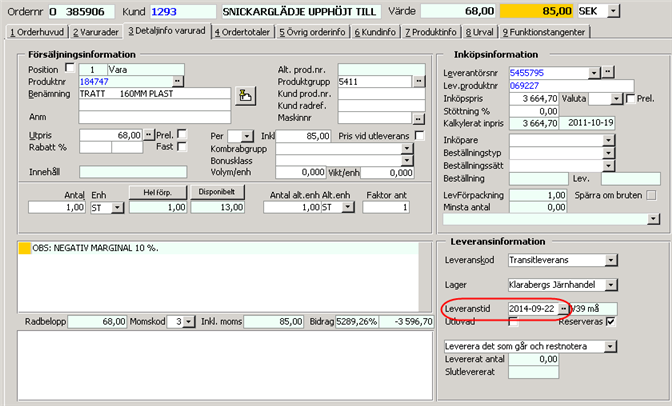Open the wide dropdown below Minsta antal
The image size is (672, 406).
click(653, 219)
